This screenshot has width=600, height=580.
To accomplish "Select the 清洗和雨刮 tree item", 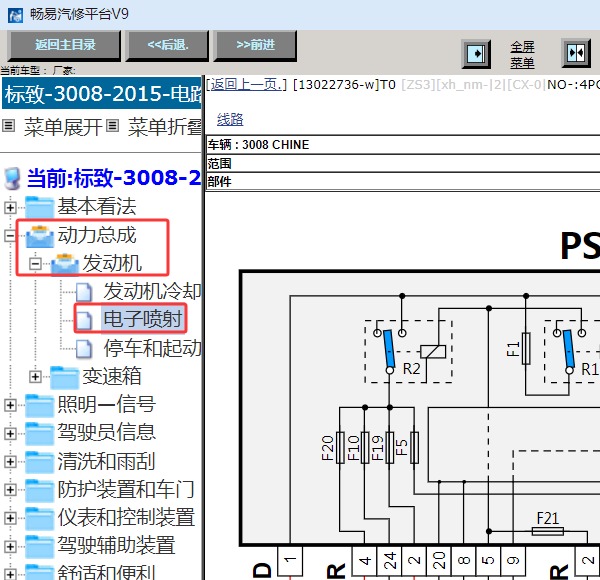I will pyautogui.click(x=107, y=461).
